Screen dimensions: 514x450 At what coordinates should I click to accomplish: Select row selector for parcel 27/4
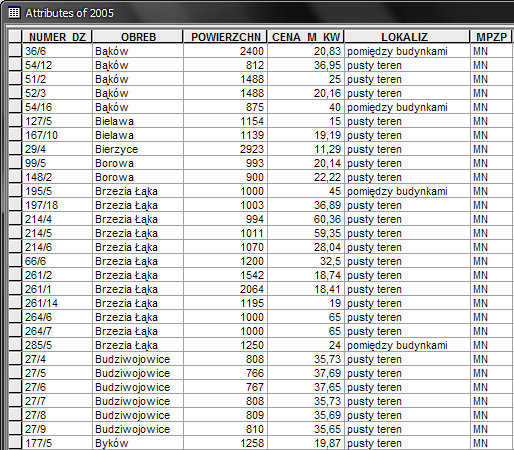pos(15,359)
